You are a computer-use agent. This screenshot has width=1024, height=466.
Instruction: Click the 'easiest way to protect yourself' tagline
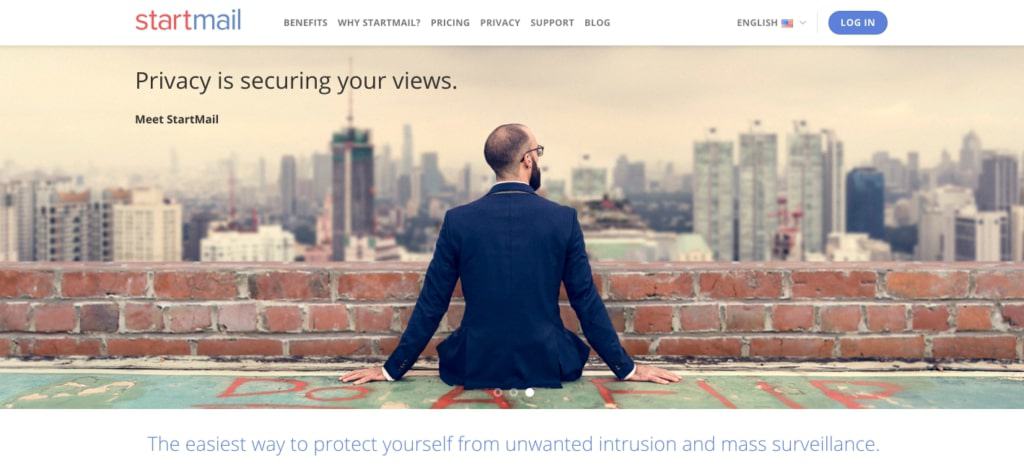tap(513, 444)
